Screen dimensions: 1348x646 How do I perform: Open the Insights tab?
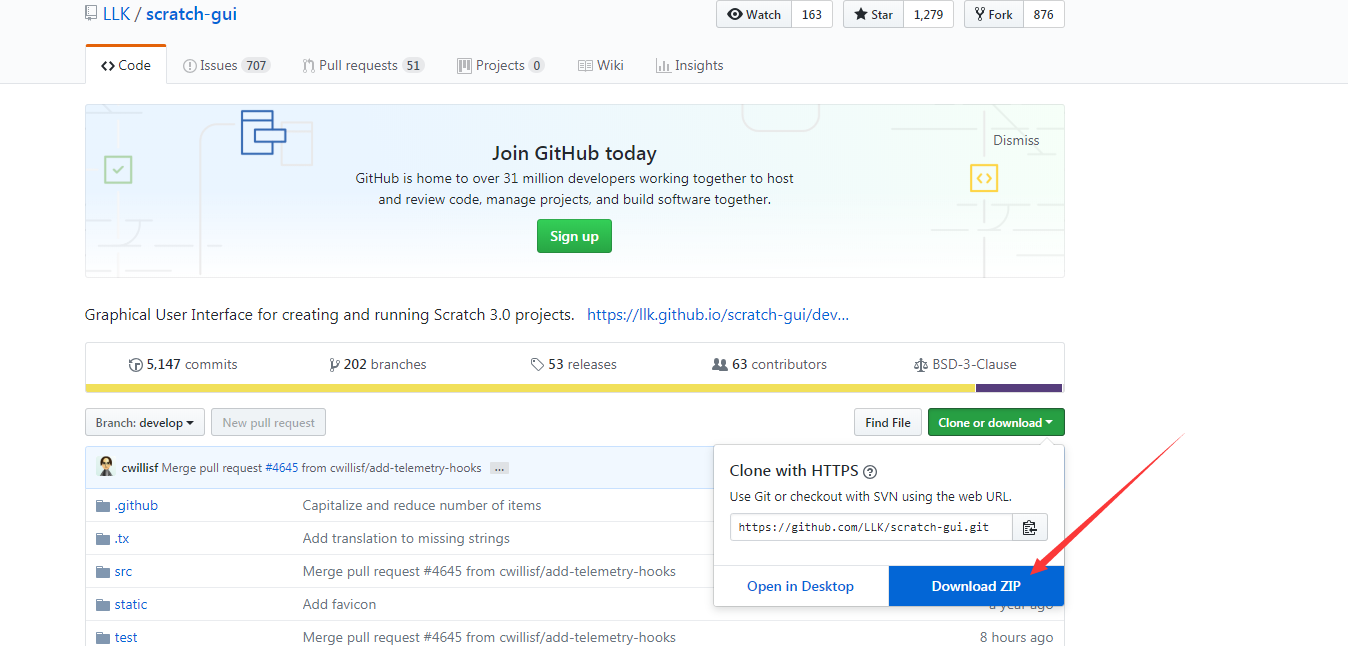tap(689, 65)
